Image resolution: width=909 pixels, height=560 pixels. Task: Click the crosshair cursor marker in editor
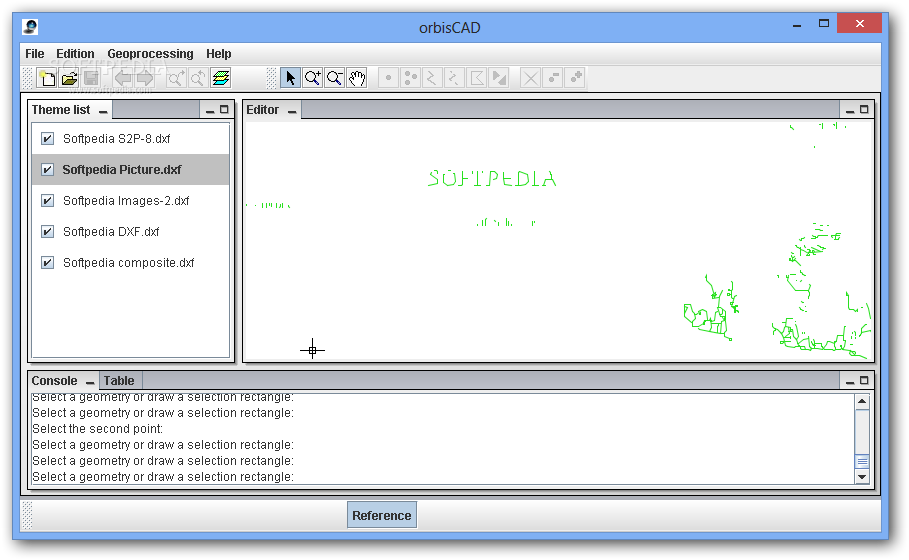tap(312, 350)
